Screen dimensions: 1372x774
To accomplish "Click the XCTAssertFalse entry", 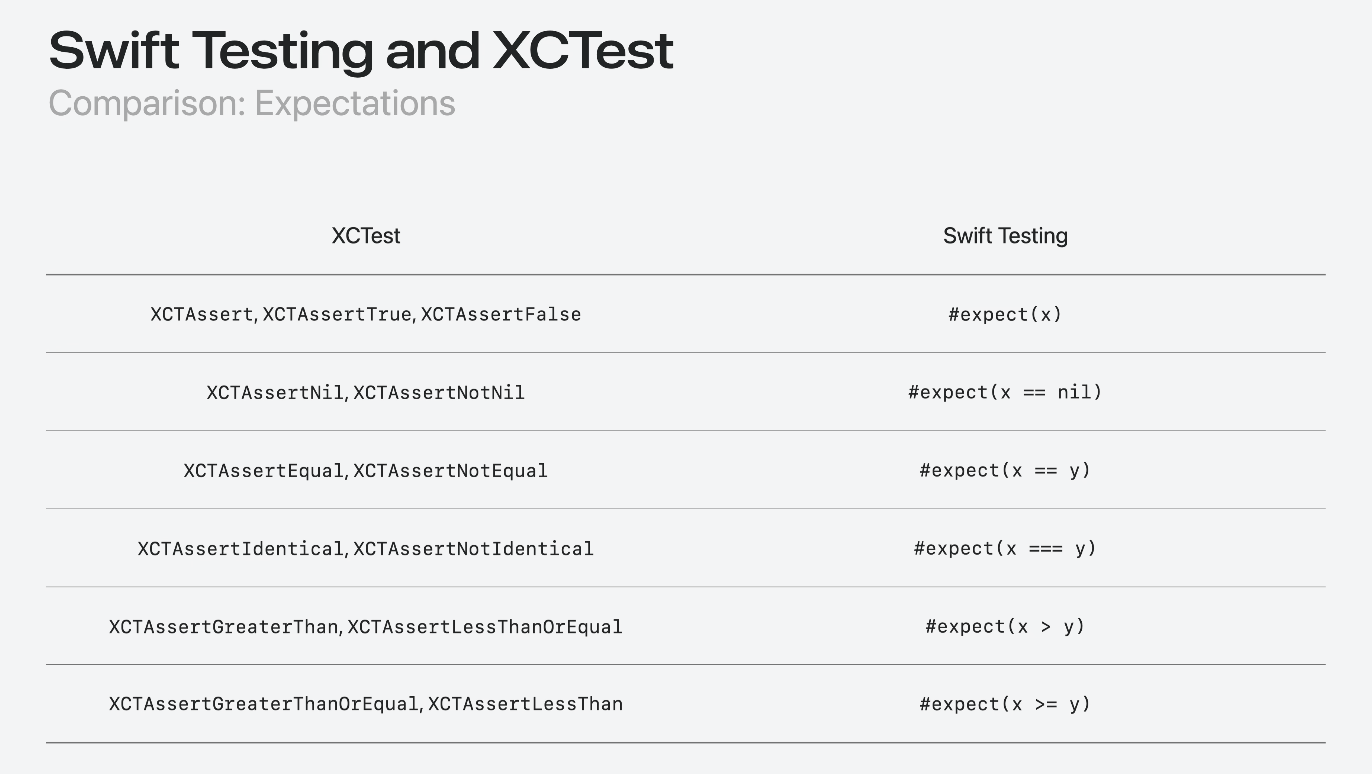I will pos(501,314).
